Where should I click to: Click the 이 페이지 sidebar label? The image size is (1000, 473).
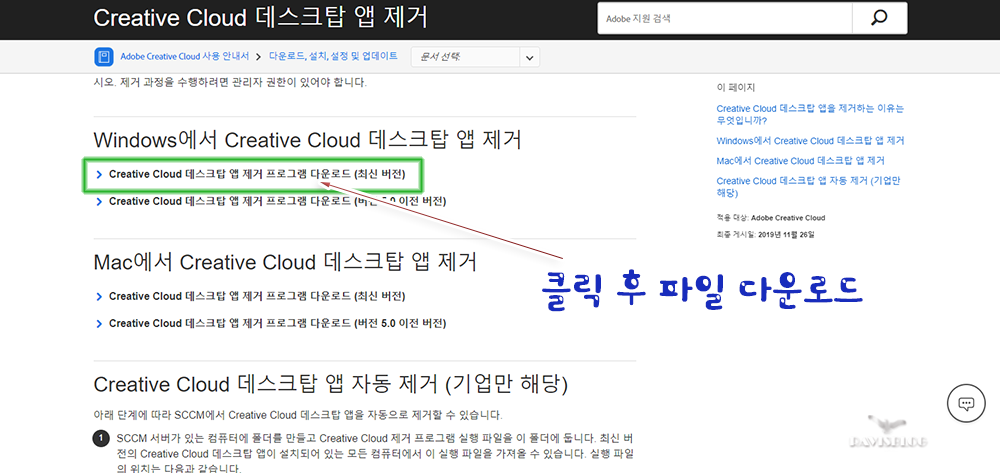point(735,87)
